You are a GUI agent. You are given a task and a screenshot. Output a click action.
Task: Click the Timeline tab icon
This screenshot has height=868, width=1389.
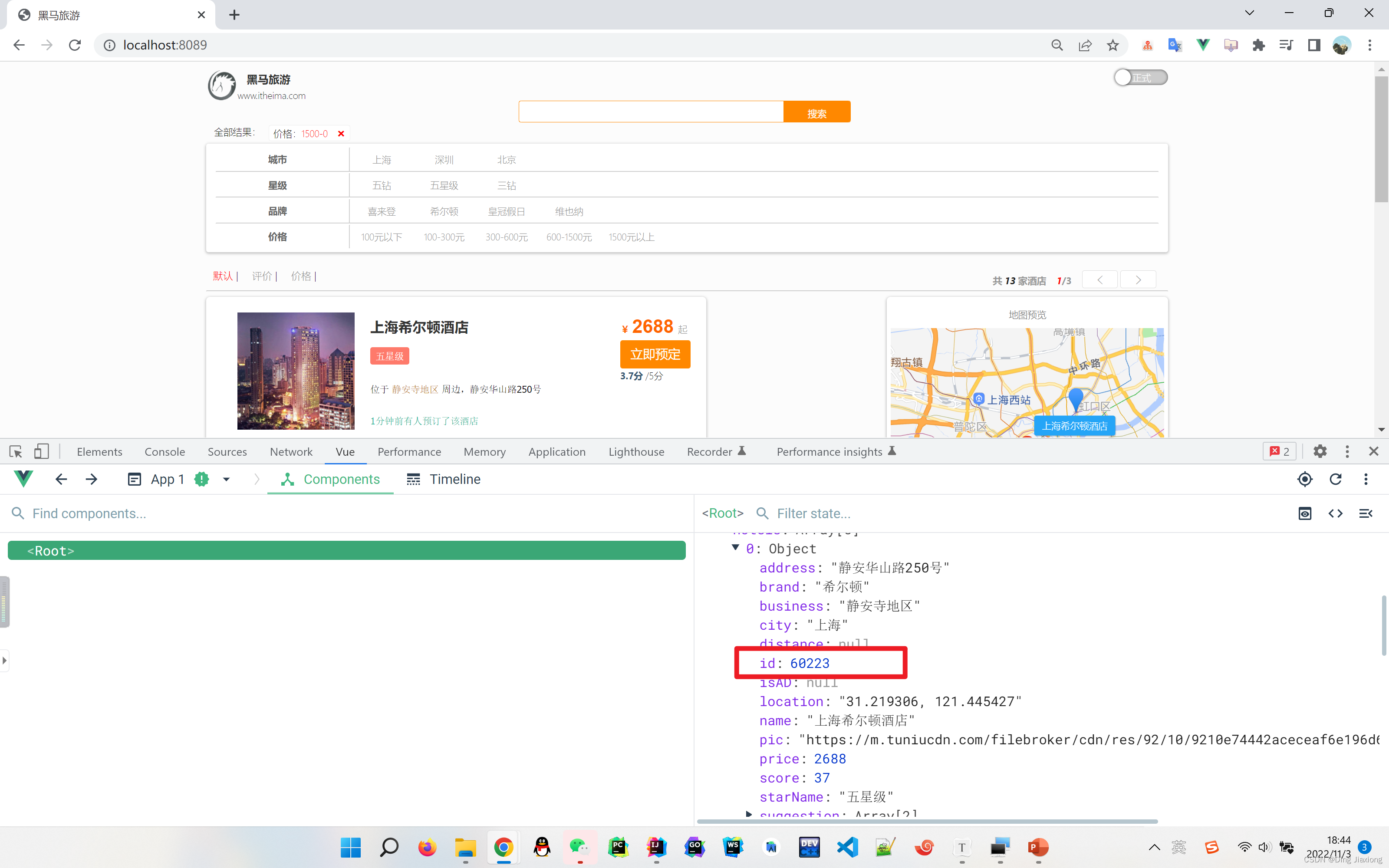click(x=413, y=479)
